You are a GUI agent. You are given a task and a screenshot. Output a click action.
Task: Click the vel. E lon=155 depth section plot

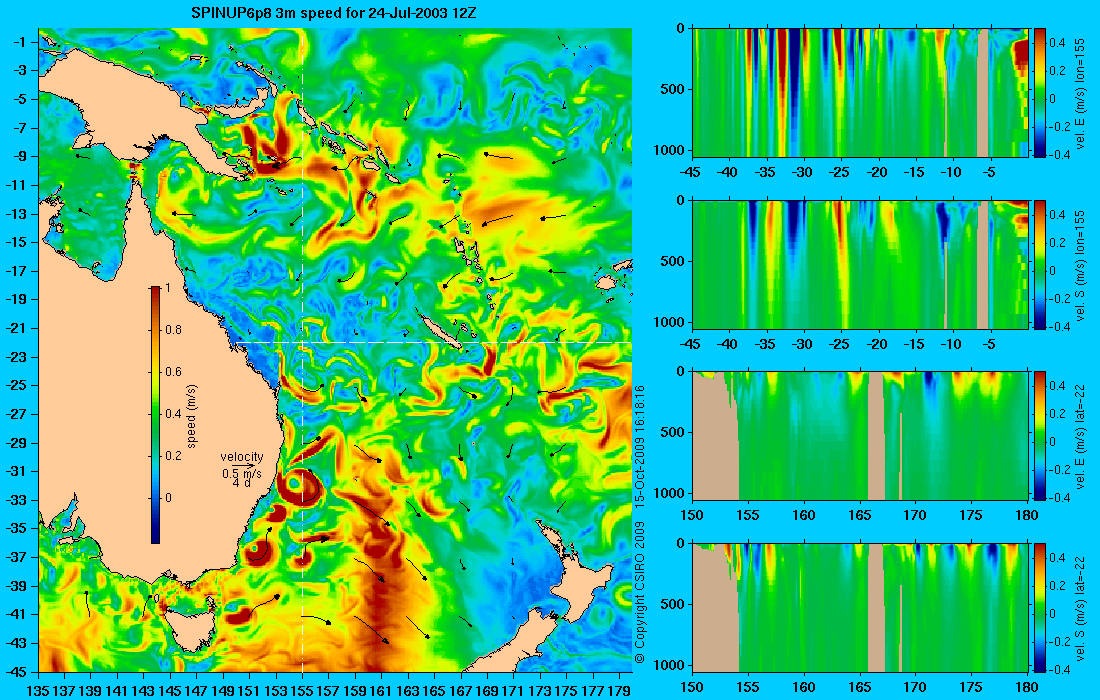pos(860,92)
